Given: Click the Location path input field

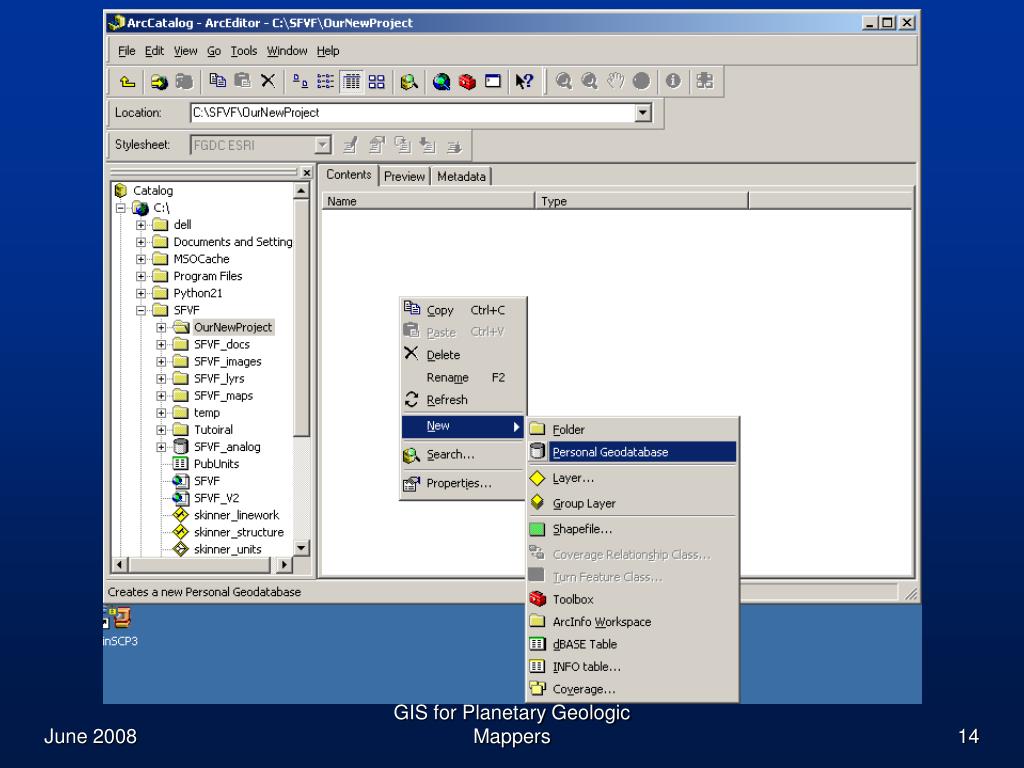Looking at the screenshot, I should (413, 113).
